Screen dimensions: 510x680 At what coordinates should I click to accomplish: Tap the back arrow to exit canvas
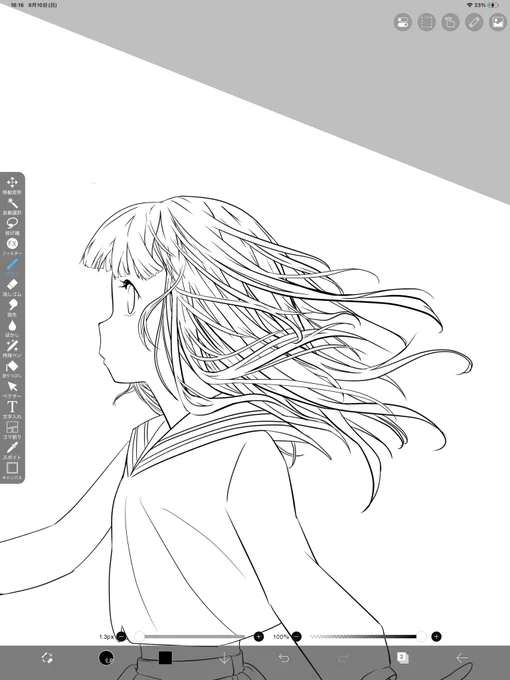[x=462, y=658]
